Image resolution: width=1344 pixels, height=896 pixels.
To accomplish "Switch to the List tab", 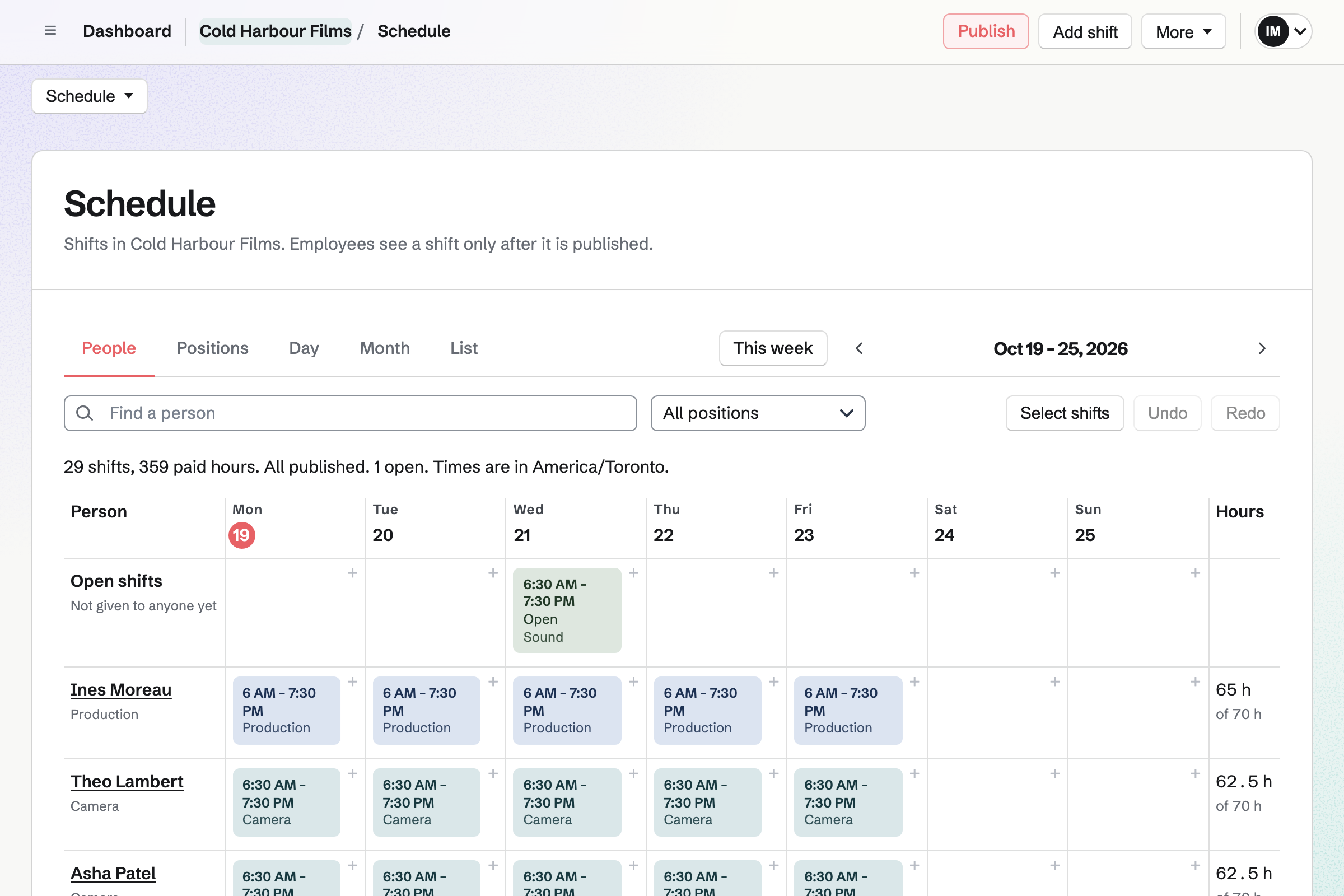I will 464,348.
